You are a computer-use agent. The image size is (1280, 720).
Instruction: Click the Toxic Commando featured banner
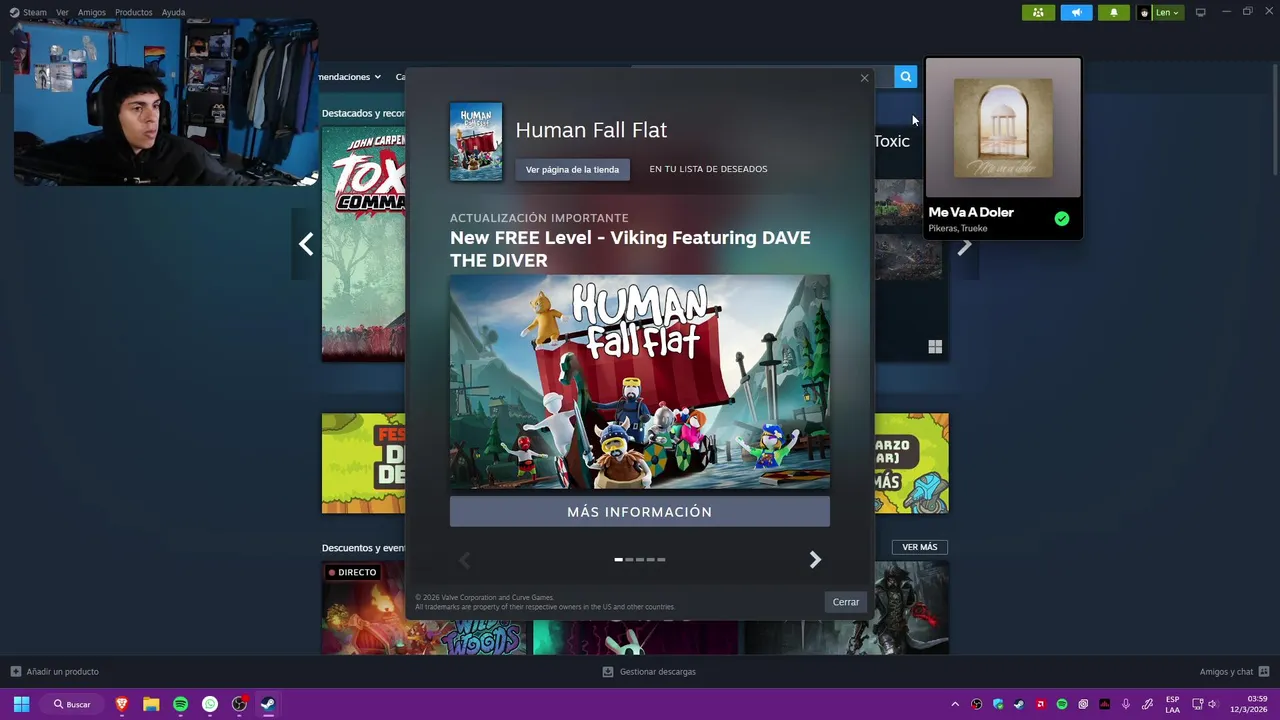(363, 243)
